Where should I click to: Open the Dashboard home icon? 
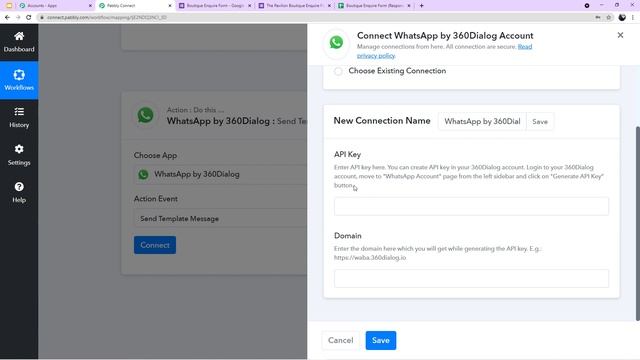[x=19, y=36]
